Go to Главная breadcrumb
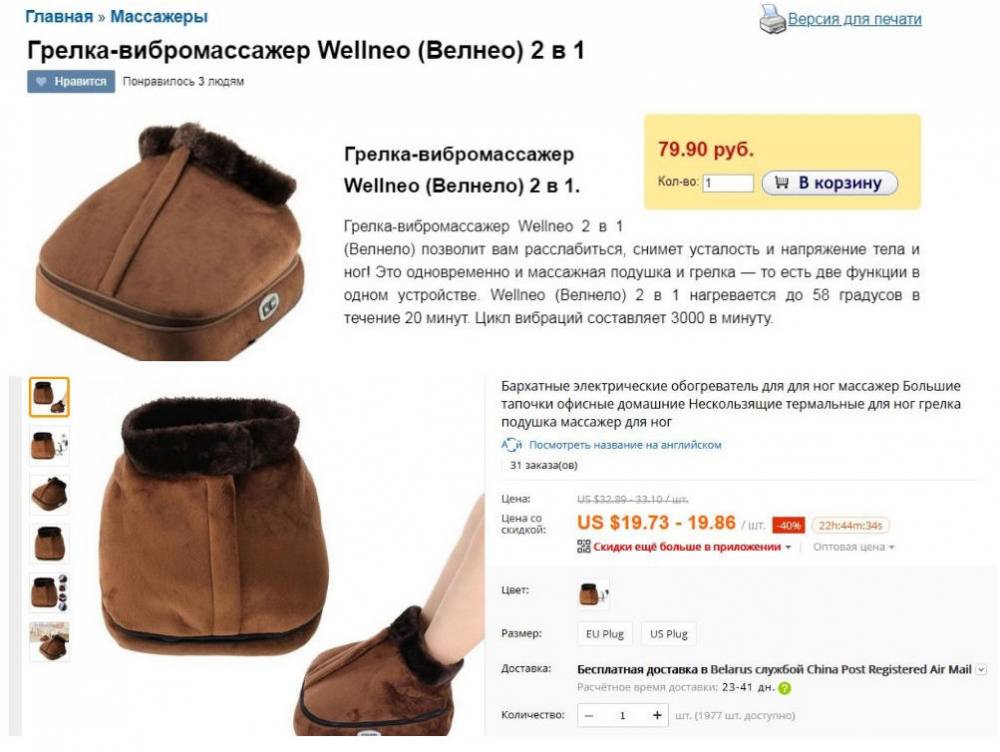Viewport: 1000px width, 752px height. pyautogui.click(x=59, y=17)
